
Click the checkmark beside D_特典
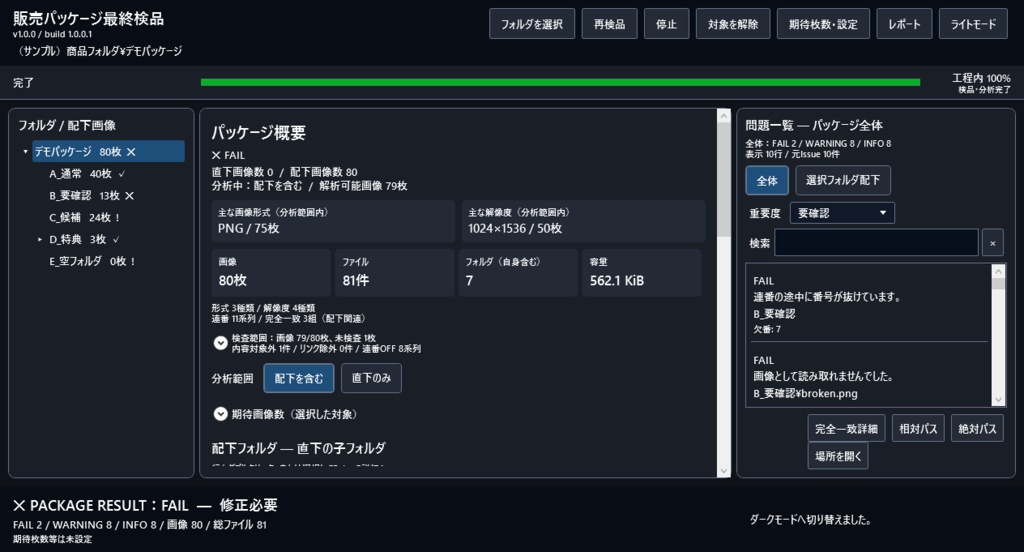[116, 239]
